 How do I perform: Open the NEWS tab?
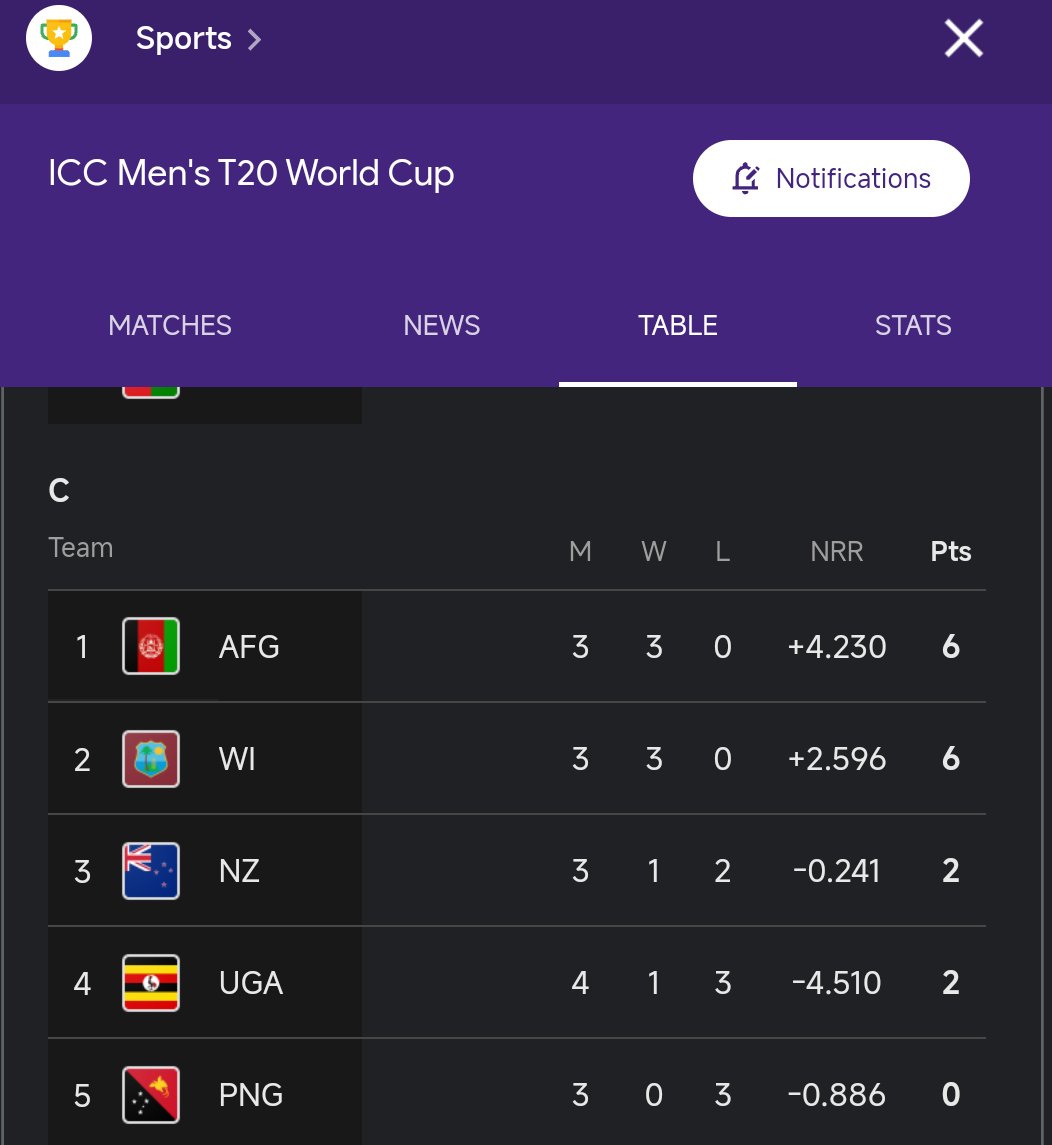pyautogui.click(x=442, y=326)
